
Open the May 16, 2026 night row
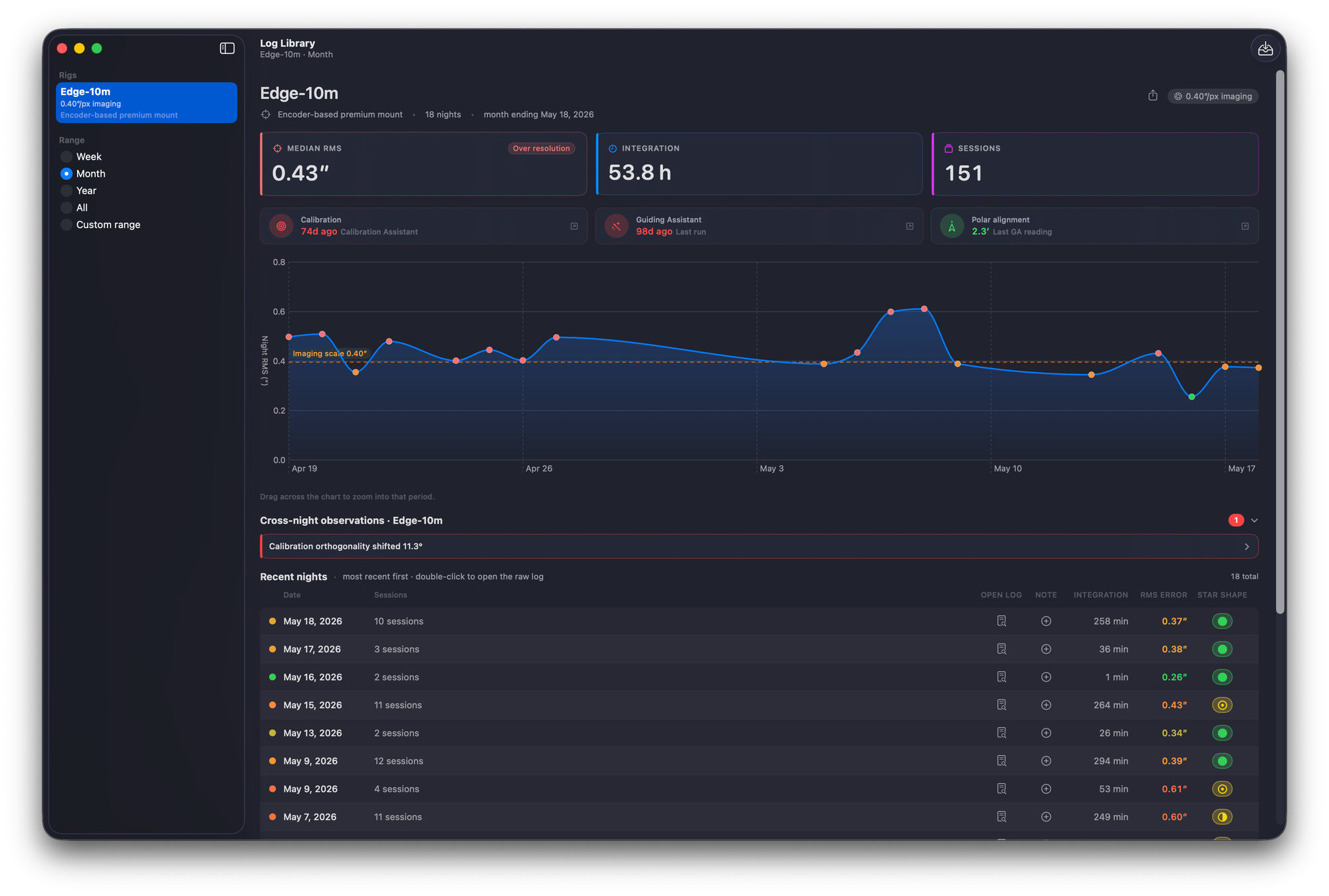(x=759, y=677)
